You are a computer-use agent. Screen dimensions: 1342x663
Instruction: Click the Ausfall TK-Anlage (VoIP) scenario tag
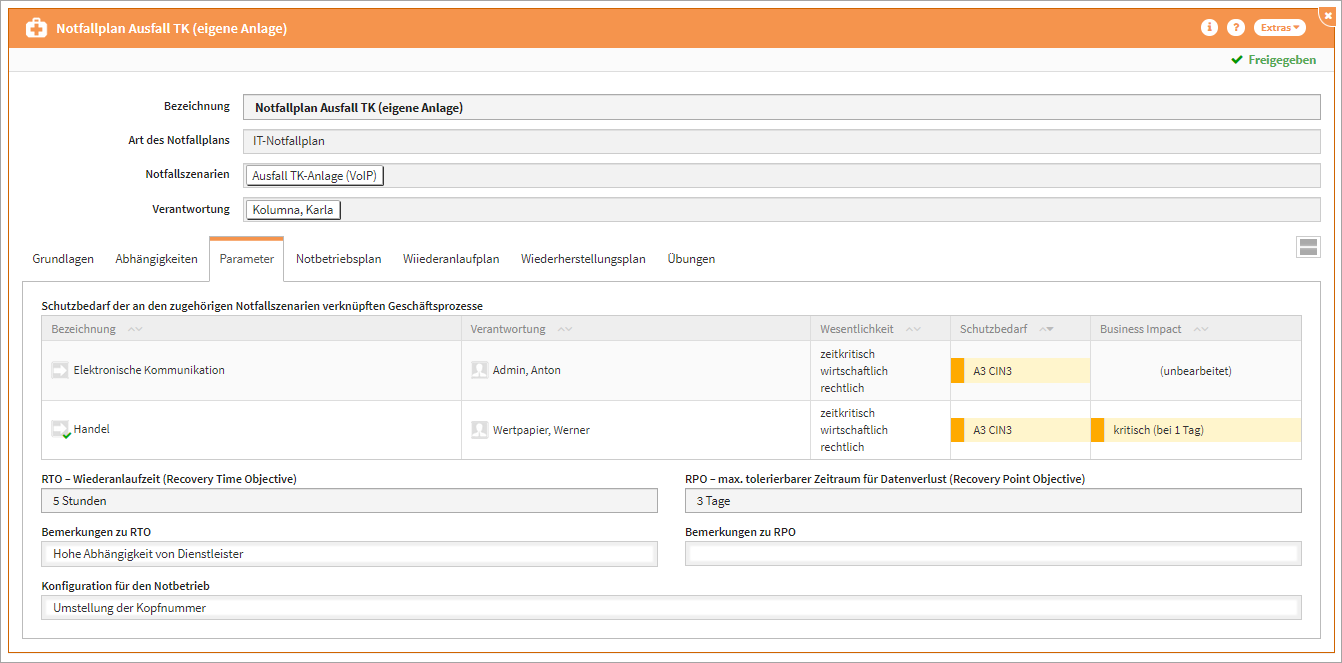click(x=314, y=176)
